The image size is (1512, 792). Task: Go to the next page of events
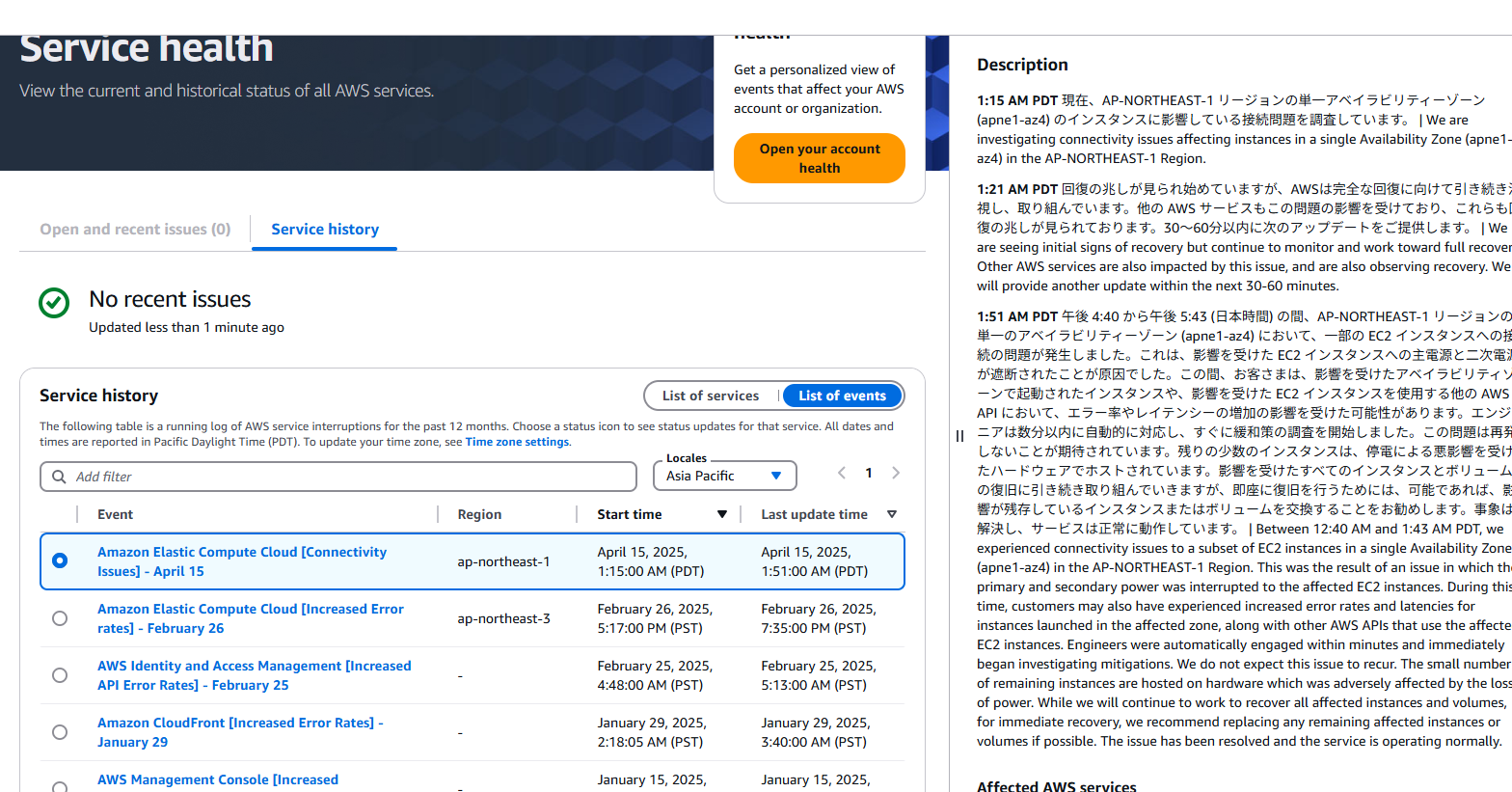tap(896, 473)
